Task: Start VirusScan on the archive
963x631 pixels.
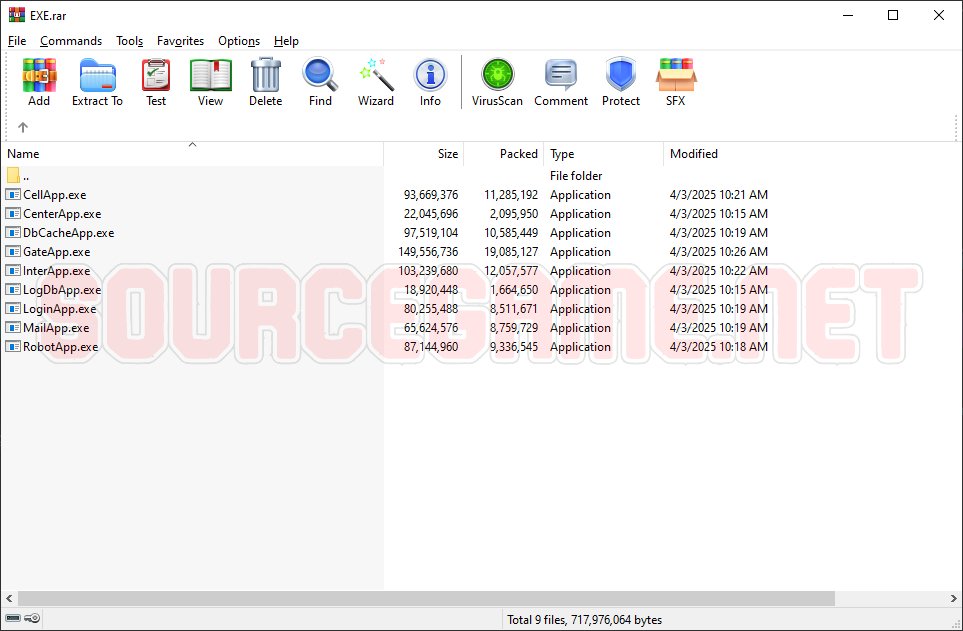Action: pos(497,82)
